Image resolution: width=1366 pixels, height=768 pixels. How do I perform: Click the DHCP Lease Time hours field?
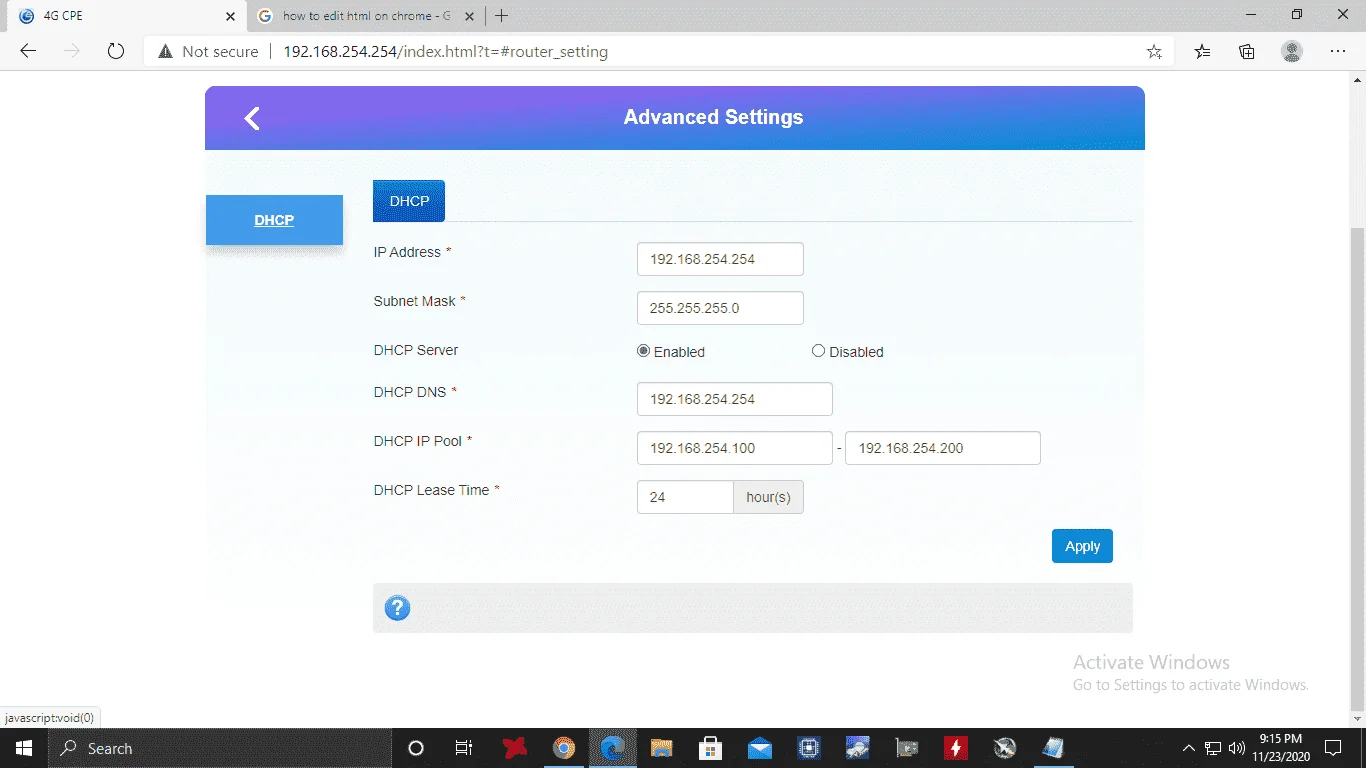[685, 497]
